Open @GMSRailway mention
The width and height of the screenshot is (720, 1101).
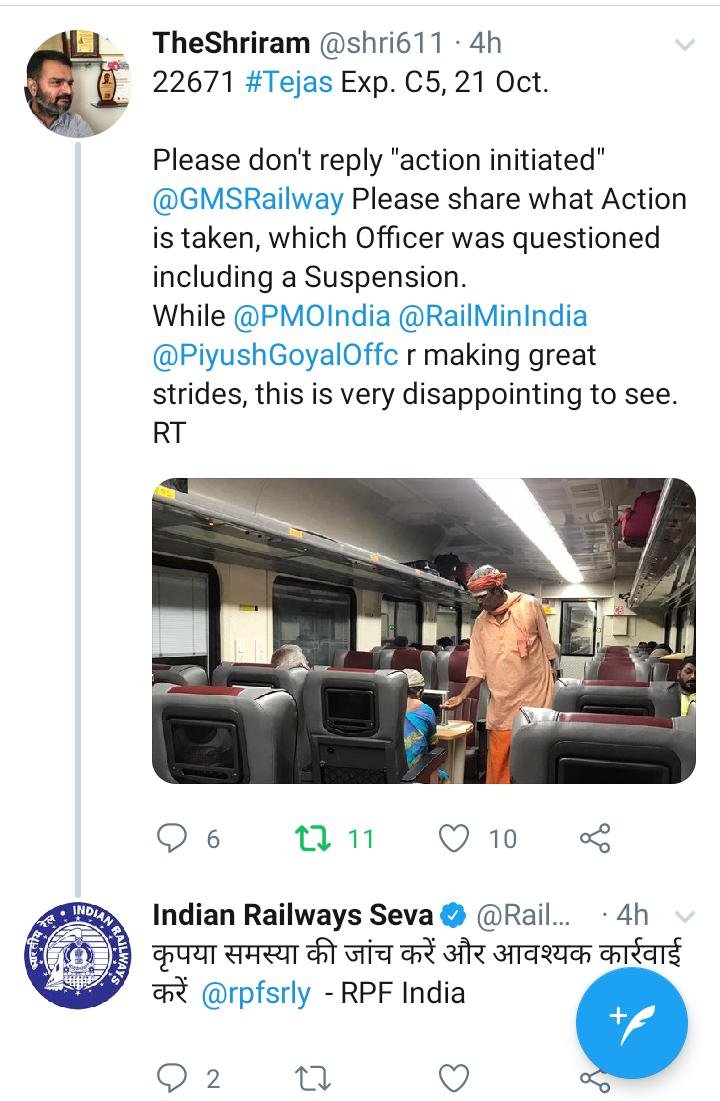pos(248,199)
